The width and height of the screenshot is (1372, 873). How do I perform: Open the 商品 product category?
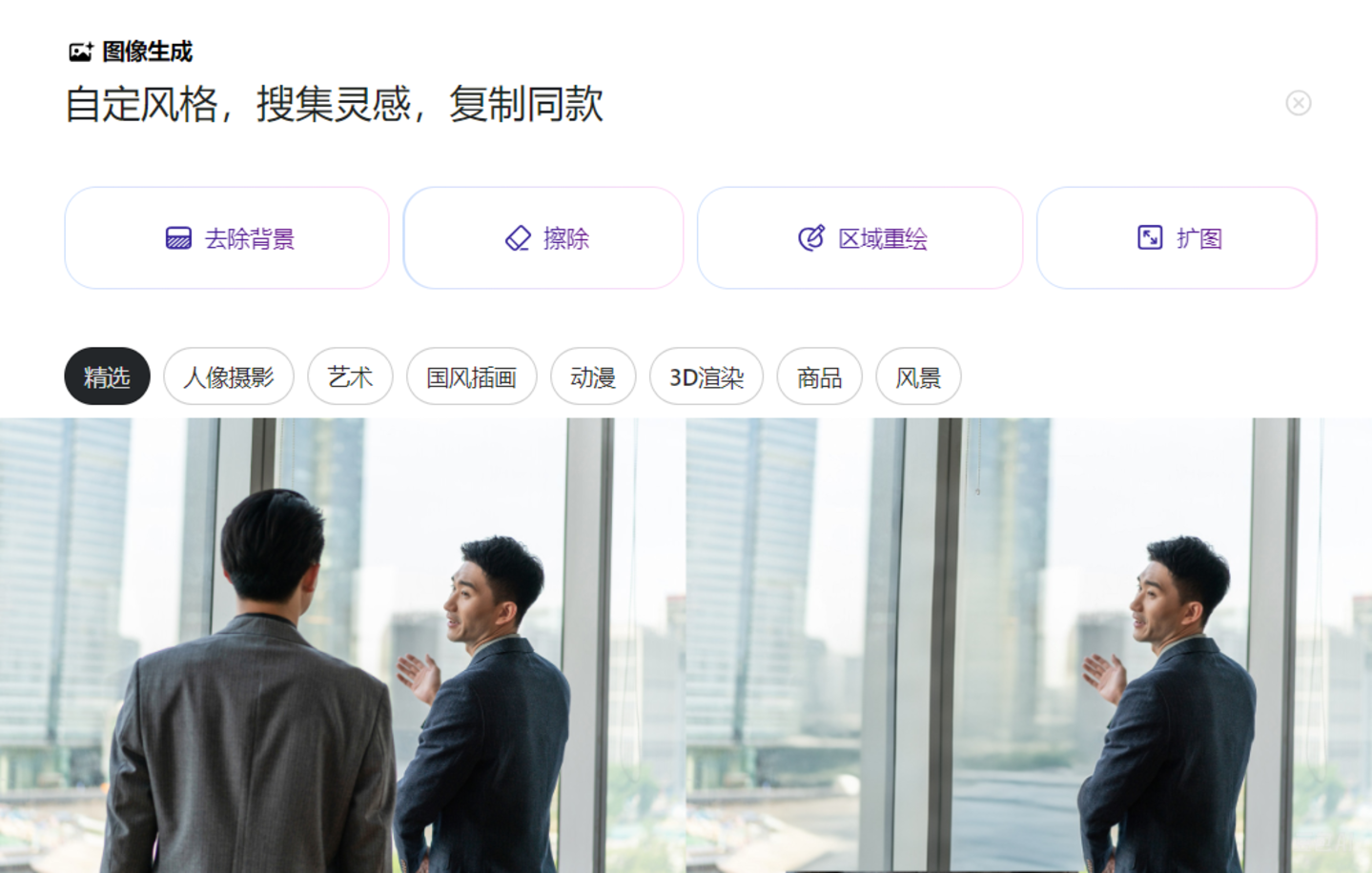coord(820,376)
